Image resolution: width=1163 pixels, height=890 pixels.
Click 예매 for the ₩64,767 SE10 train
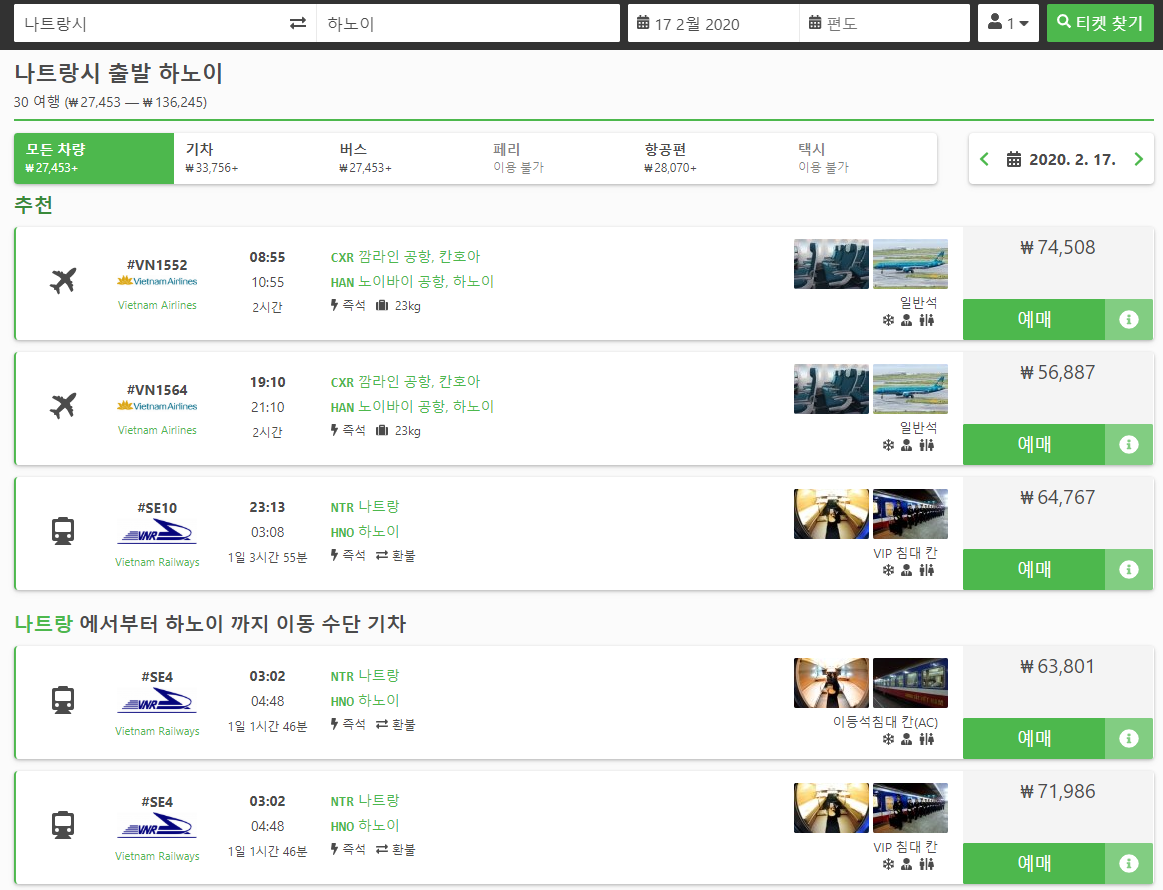pos(1034,570)
